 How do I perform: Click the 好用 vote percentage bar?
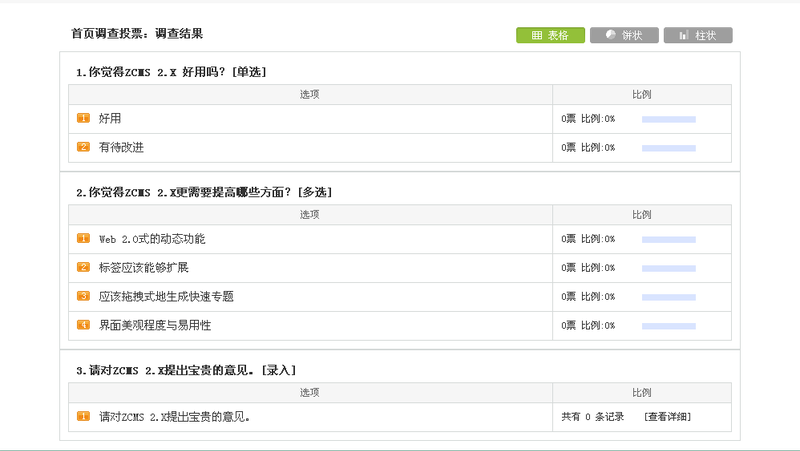[668, 119]
